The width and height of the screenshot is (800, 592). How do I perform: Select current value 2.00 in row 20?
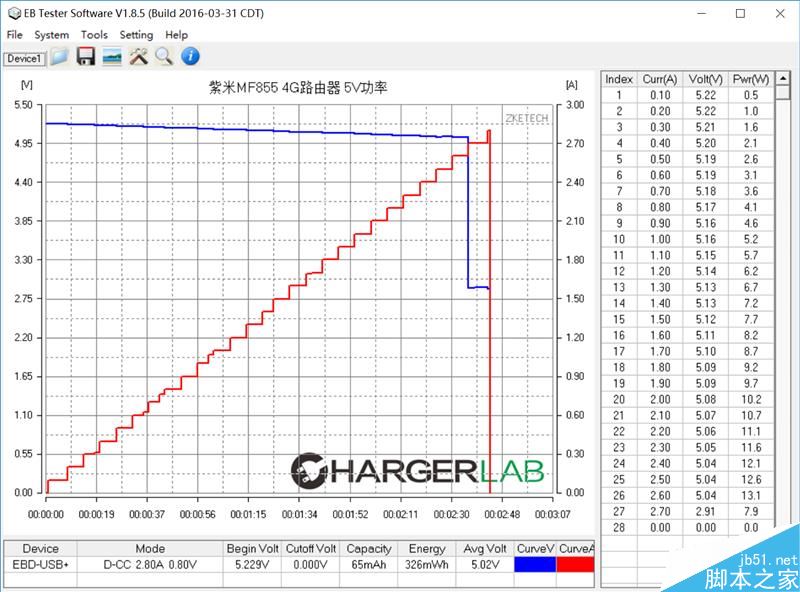point(660,399)
